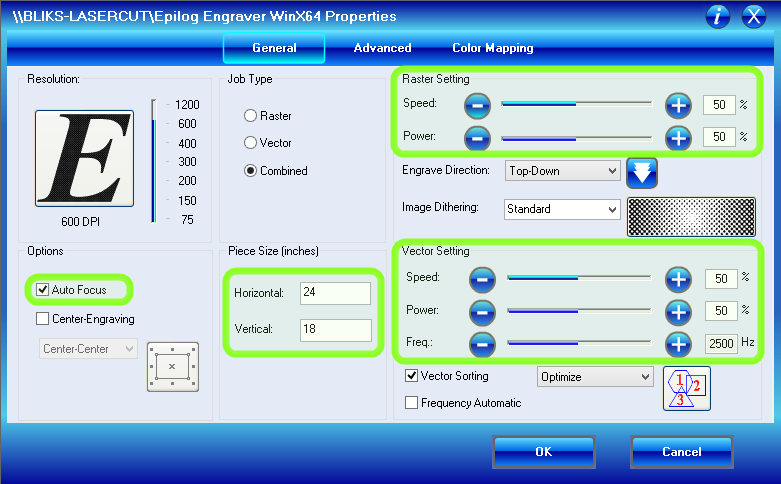Enable Frequency Automatic checkbox
781x484 pixels.
coord(411,402)
